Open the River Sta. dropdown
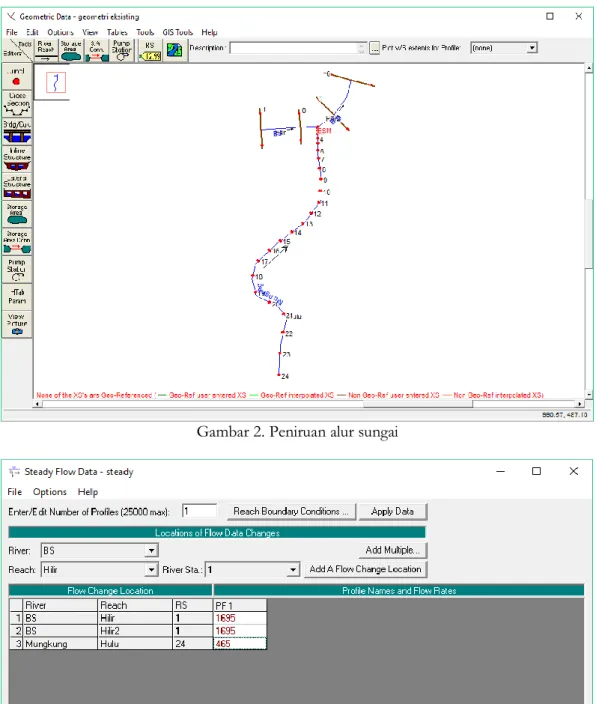This screenshot has height=704, width=596. (x=293, y=570)
